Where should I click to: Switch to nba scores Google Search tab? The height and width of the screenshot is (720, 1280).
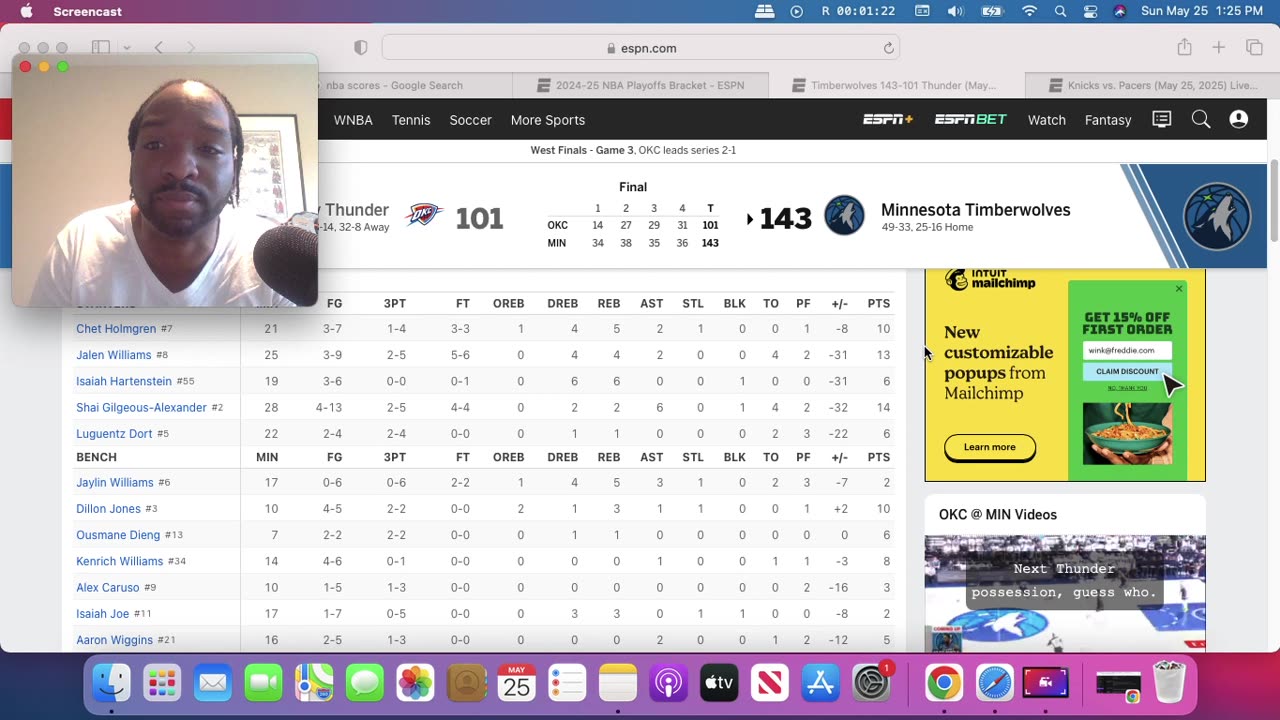coord(394,86)
